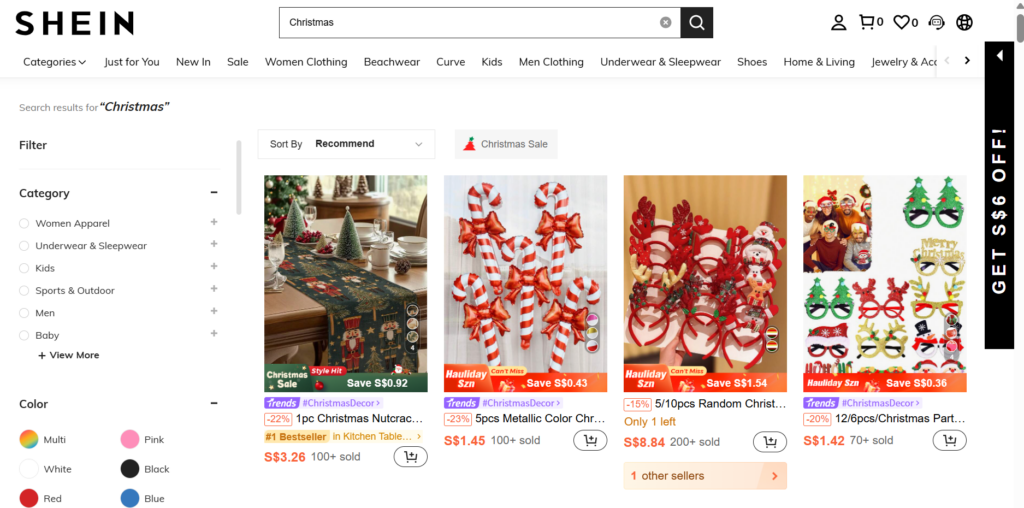This screenshot has width=1024, height=508.
Task: Click the search magnifier button
Action: (697, 22)
